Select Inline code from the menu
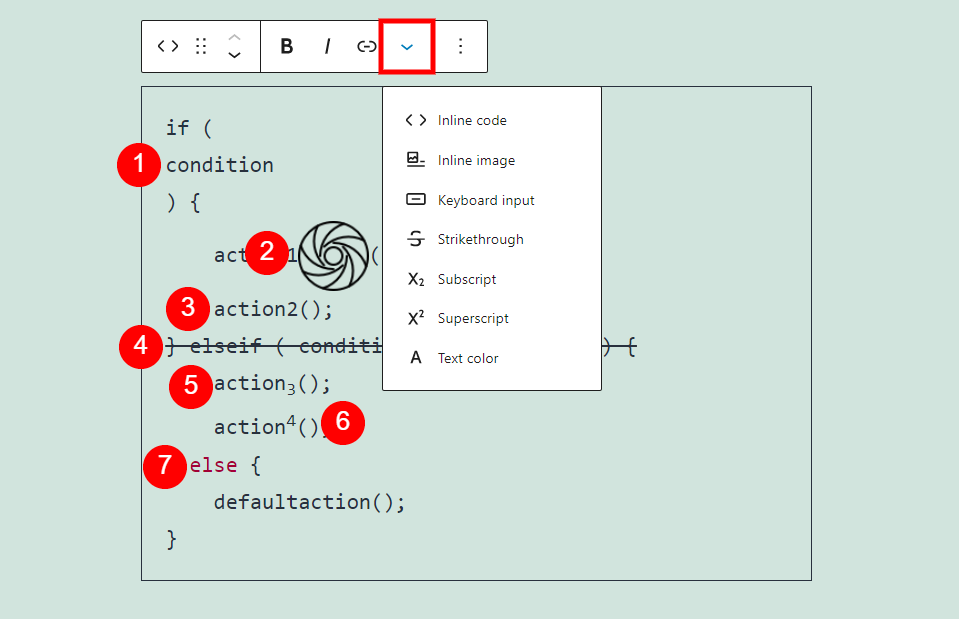Viewport: 959px width, 619px height. pyautogui.click(x=471, y=120)
